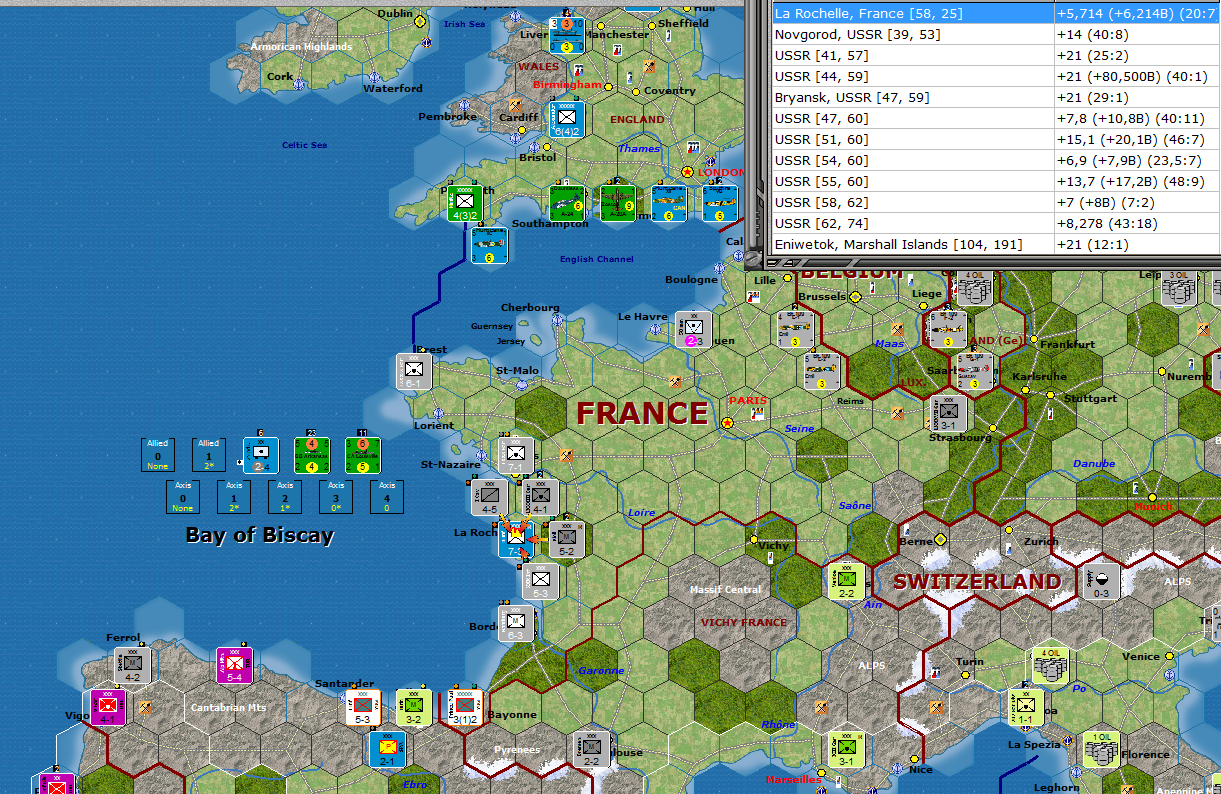Select the magenta 5-4 unit in Spain
Image resolution: width=1221 pixels, height=794 pixels.
point(235,666)
